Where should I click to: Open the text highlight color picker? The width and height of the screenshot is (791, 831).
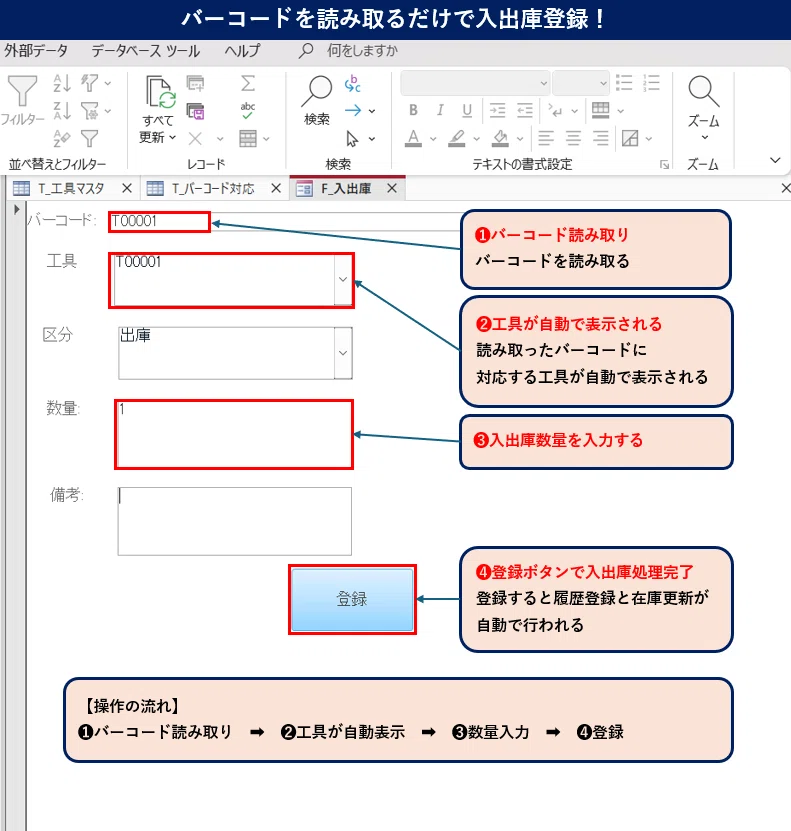456,138
